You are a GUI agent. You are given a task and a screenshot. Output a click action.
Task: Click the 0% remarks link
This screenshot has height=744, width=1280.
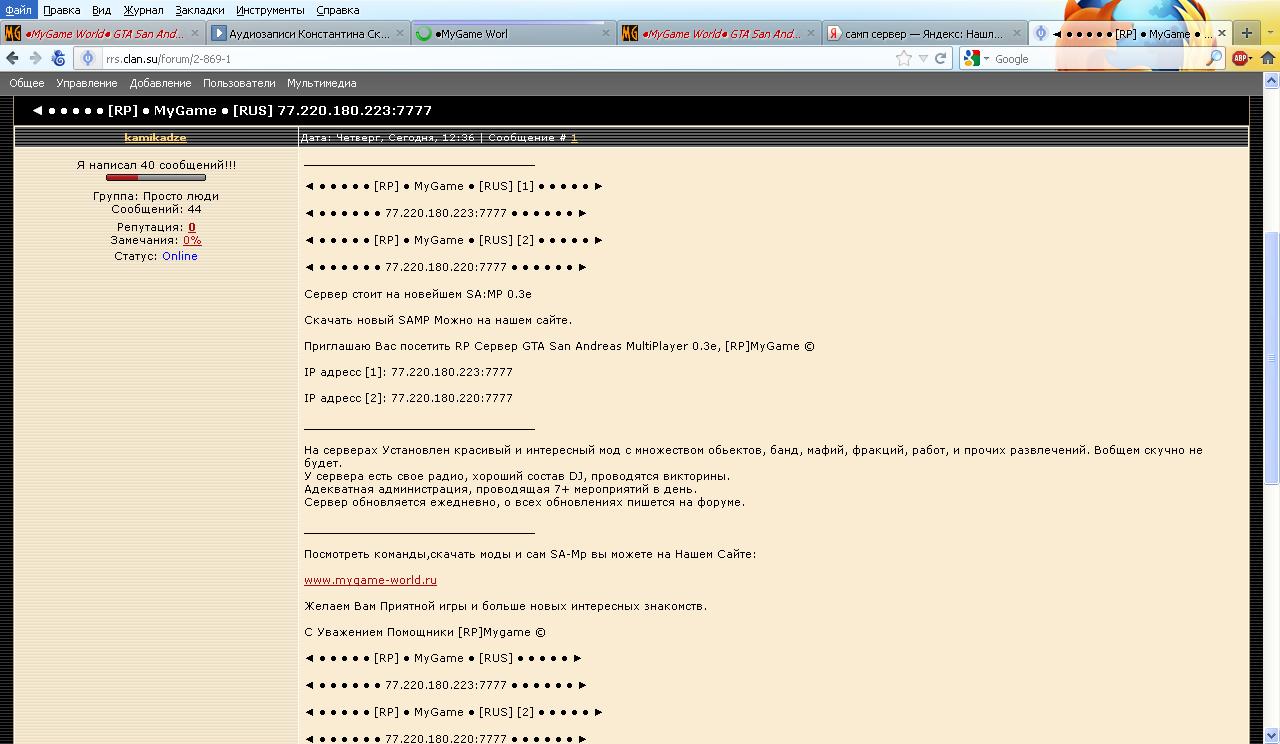(x=192, y=240)
